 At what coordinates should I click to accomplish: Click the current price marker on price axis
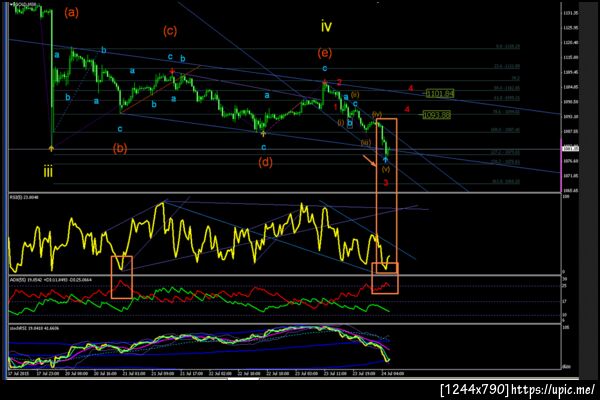[570, 149]
